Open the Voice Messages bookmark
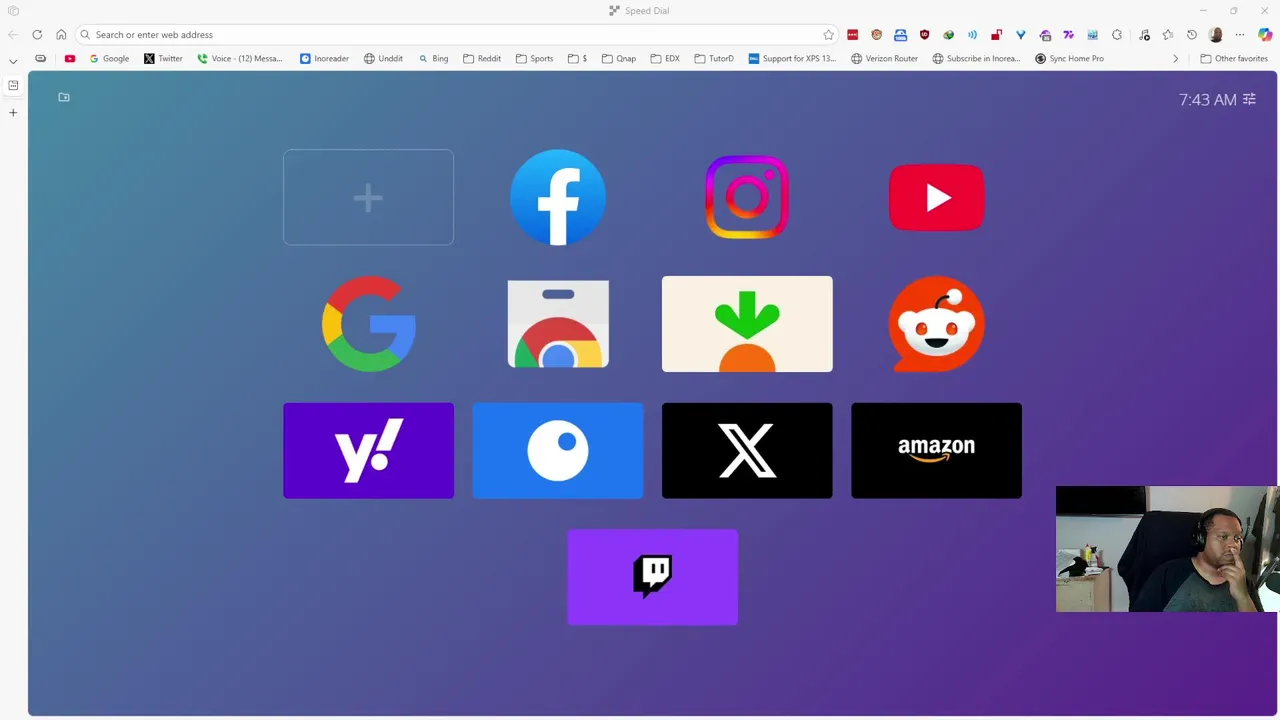Image resolution: width=1280 pixels, height=720 pixels. click(240, 59)
